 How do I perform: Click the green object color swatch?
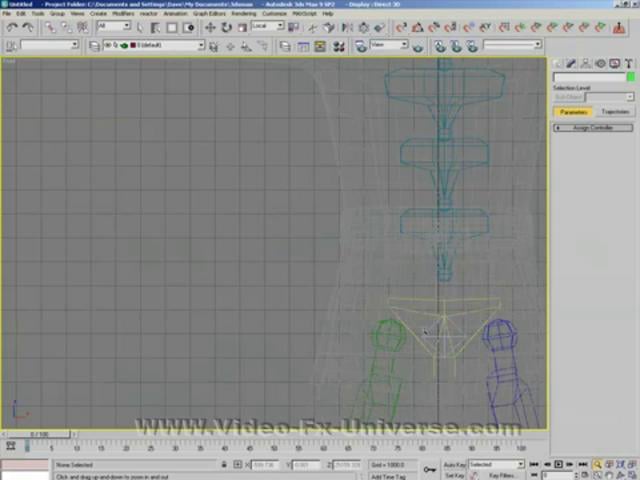tap(631, 77)
